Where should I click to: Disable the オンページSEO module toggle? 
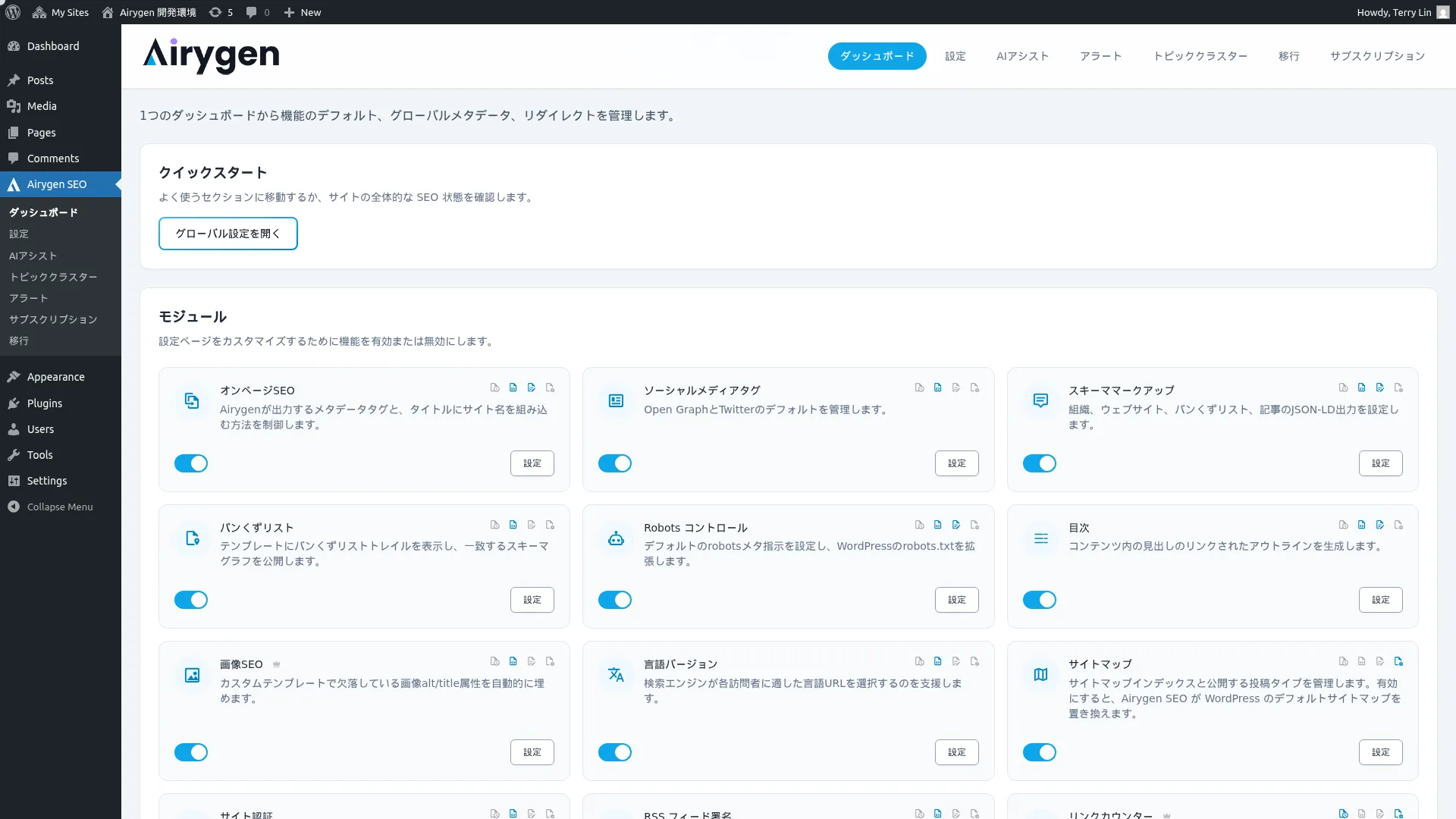pyautogui.click(x=190, y=463)
